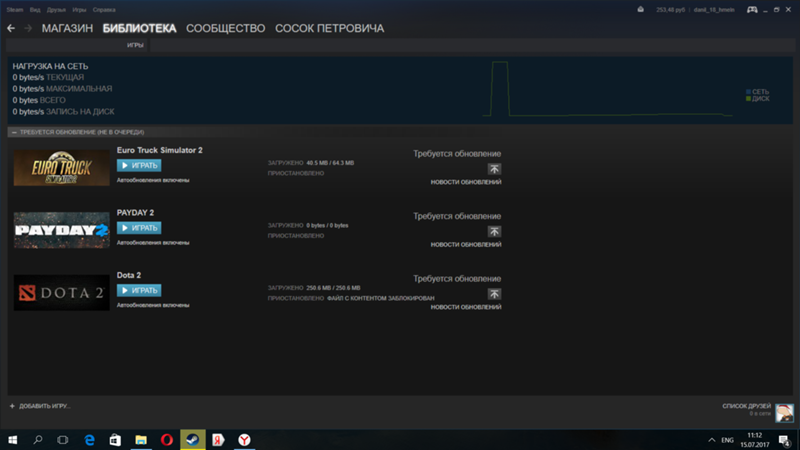Select the PAYDAY 2 title text
This screenshot has width=800, height=450.
(x=135, y=213)
